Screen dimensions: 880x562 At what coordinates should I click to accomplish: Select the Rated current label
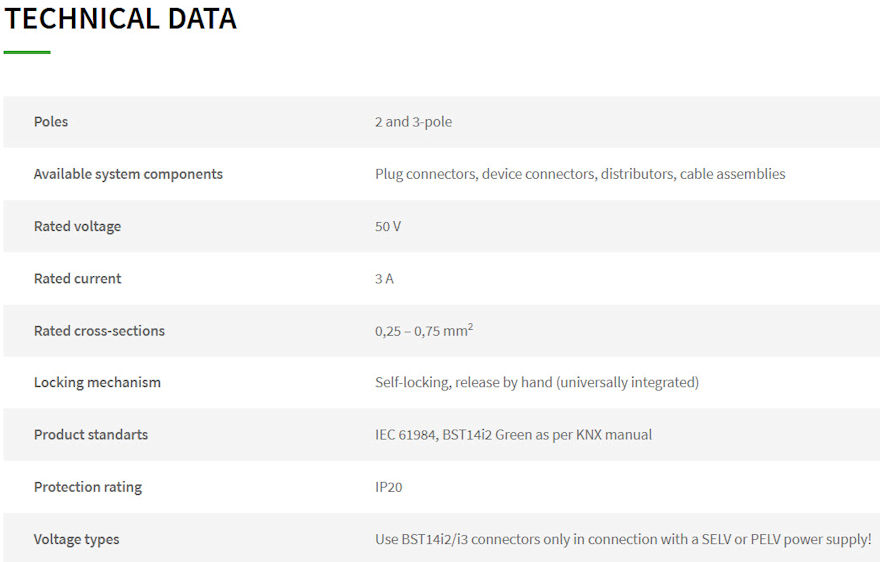pos(77,279)
